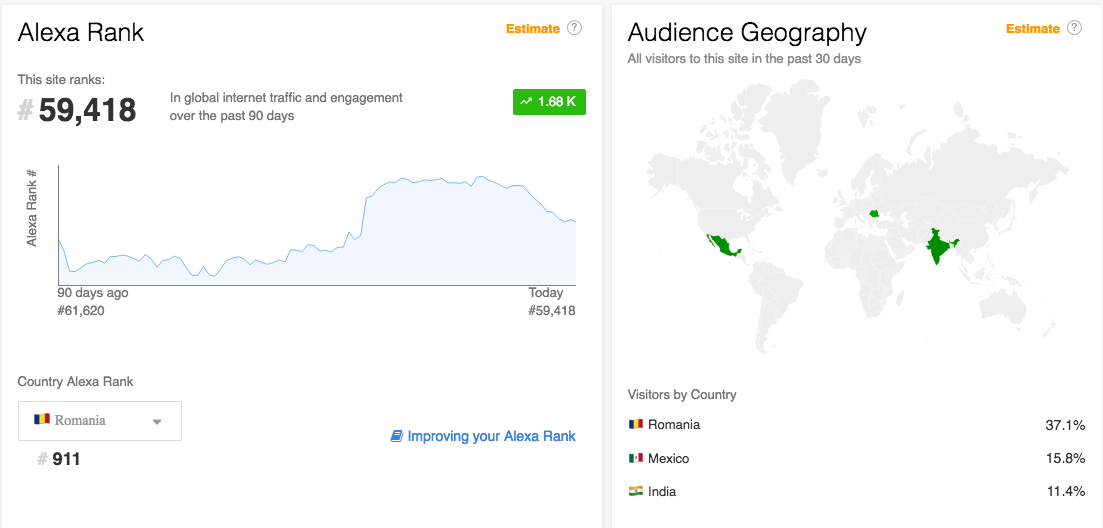Image resolution: width=1103 pixels, height=528 pixels.
Task: Click the green 1.68 K rank change badge
Action: point(549,102)
